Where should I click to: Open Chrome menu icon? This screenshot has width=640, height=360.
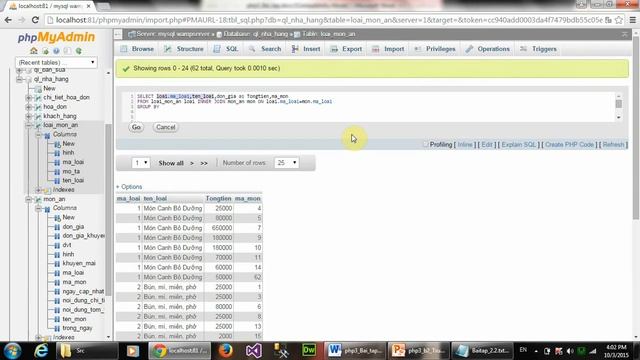click(633, 20)
